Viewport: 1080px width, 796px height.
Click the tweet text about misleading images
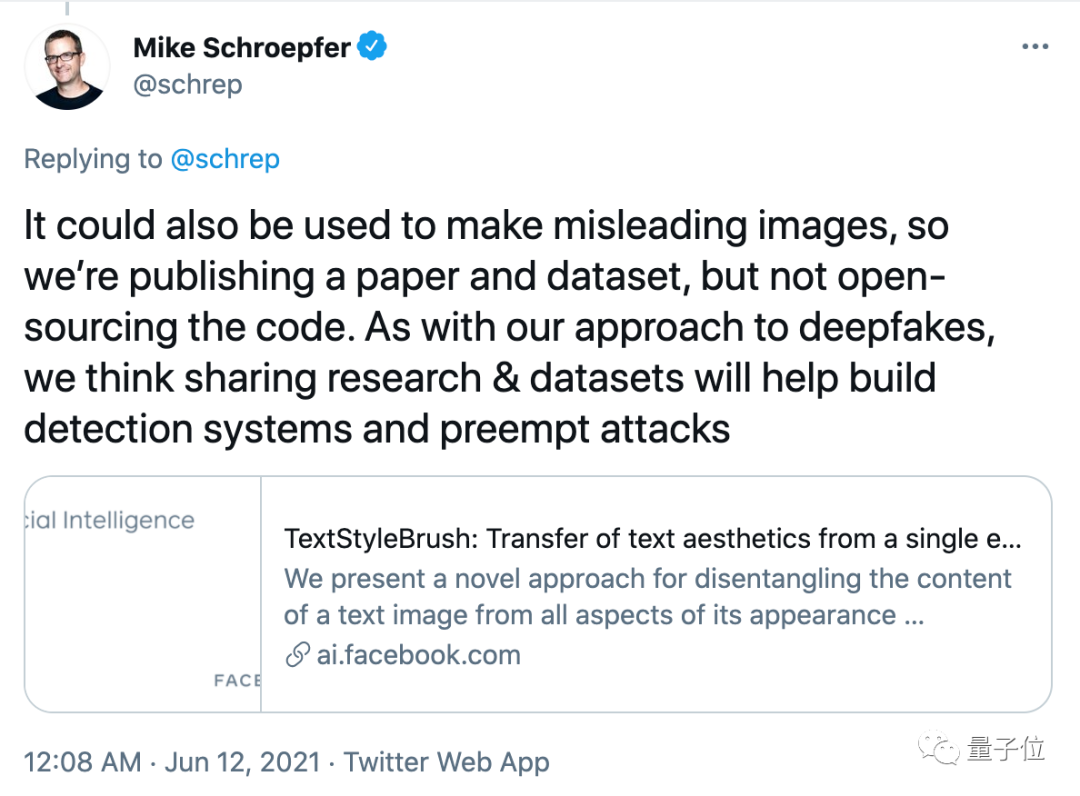pos(508,327)
